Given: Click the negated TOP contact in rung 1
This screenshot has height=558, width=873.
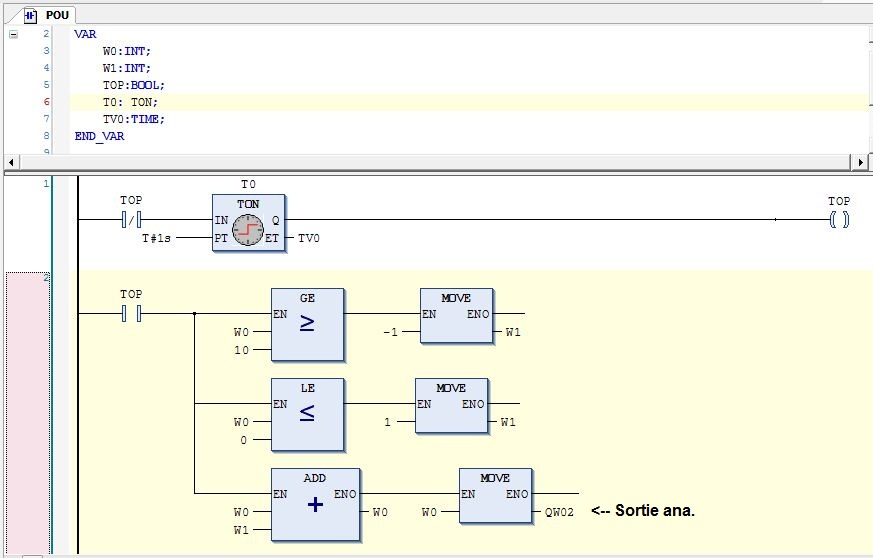Looking at the screenshot, I should [x=131, y=220].
